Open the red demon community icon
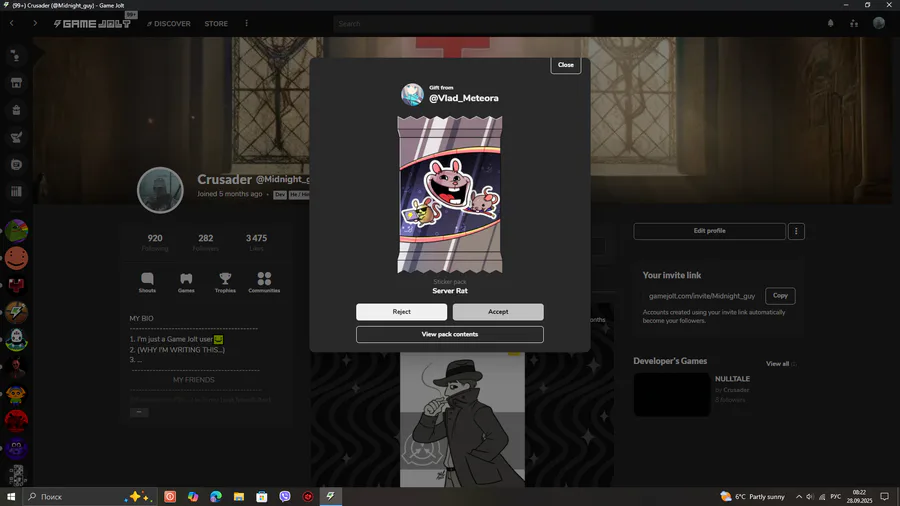This screenshot has height=506, width=900. point(16,421)
